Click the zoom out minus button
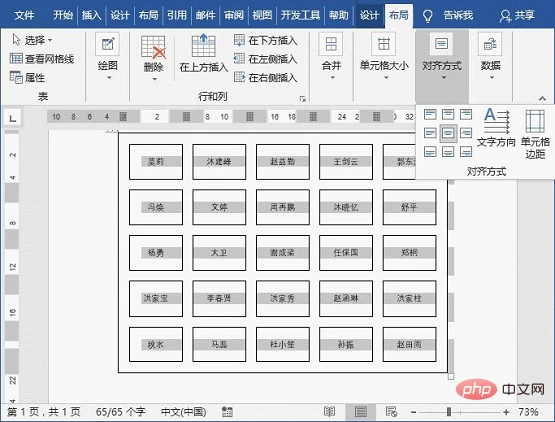 [x=413, y=412]
